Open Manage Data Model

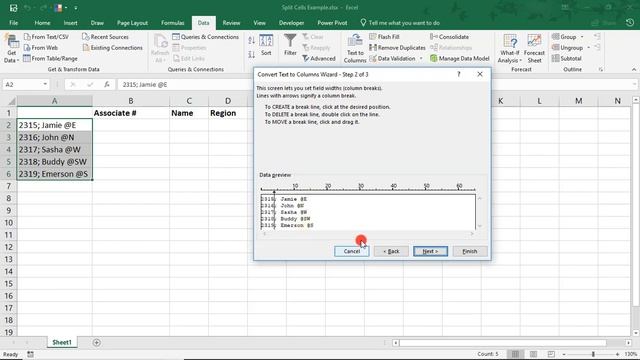[460, 59]
